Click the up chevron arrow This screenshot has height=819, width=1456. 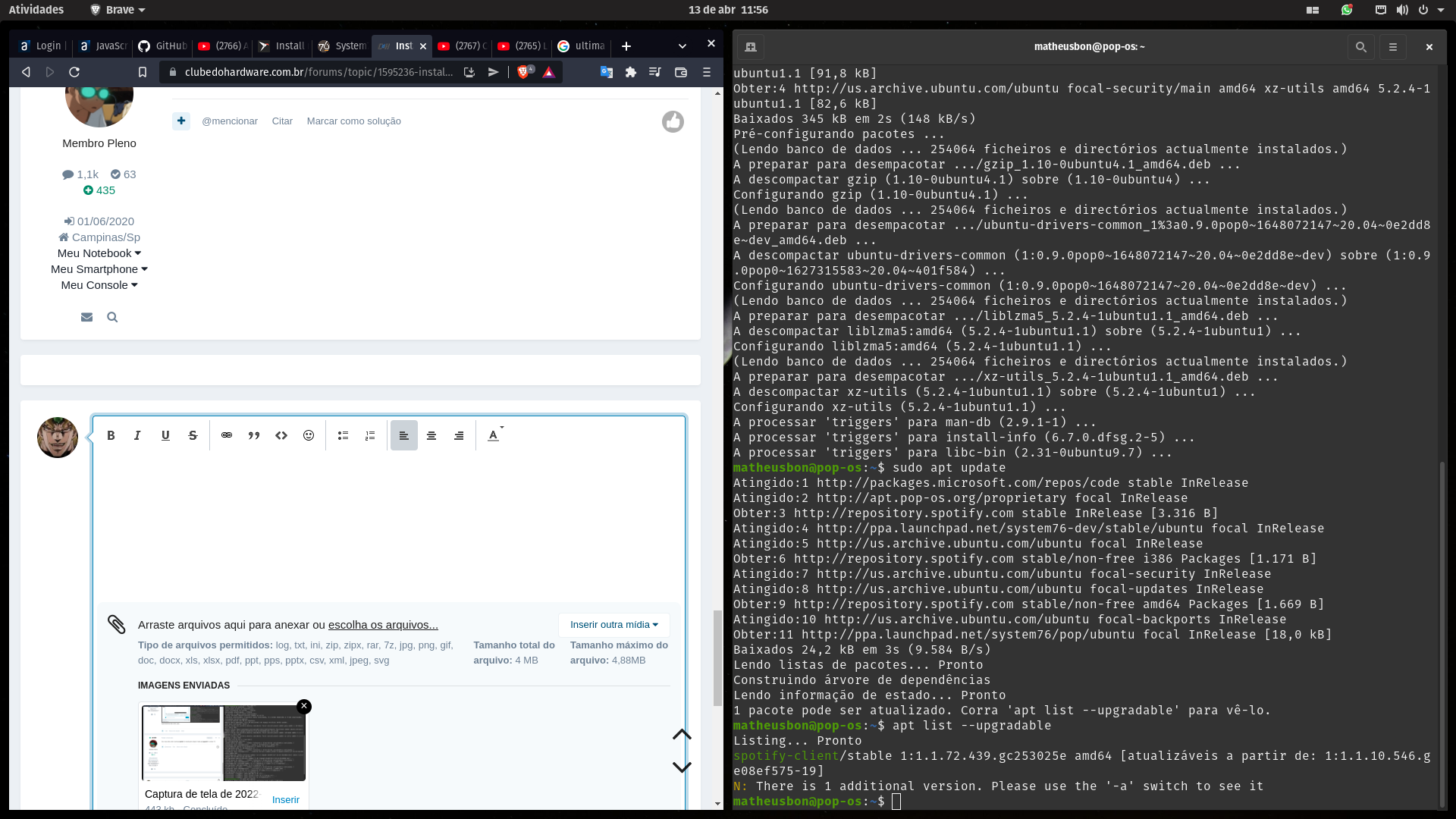pos(682,735)
